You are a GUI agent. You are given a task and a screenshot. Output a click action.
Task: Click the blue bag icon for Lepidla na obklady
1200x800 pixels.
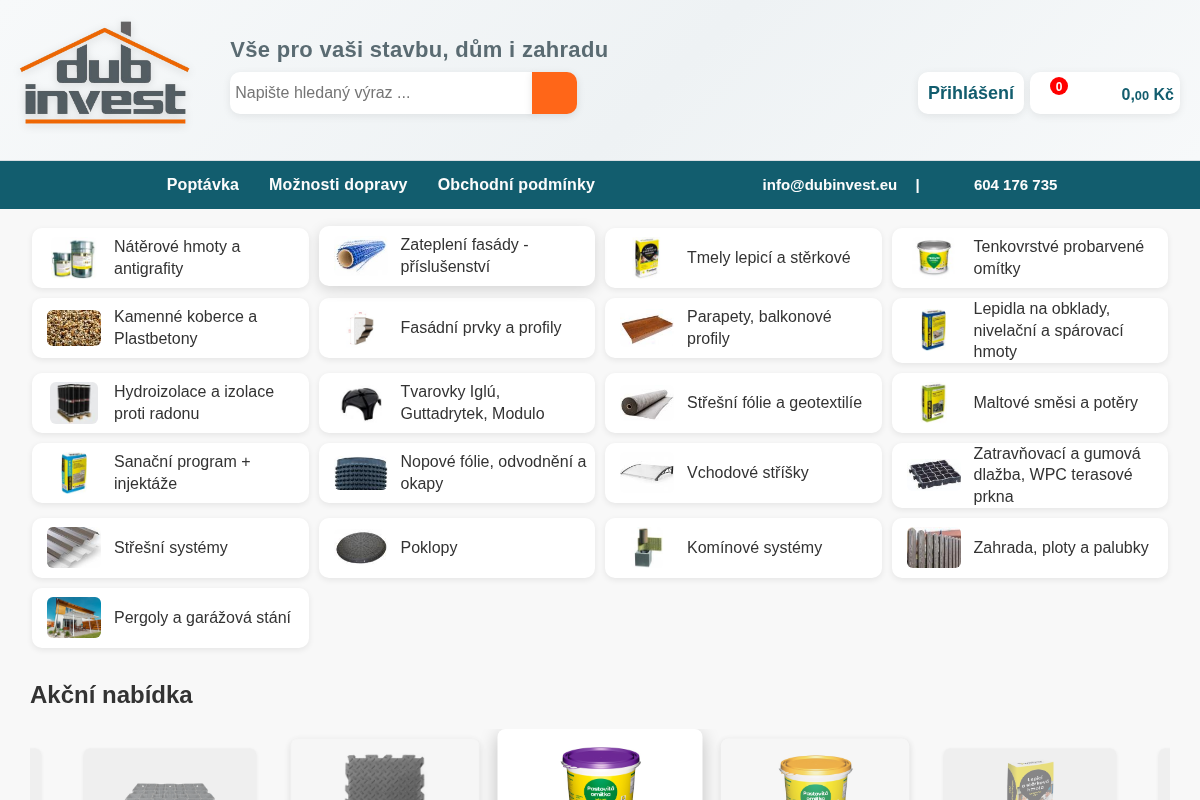click(934, 330)
